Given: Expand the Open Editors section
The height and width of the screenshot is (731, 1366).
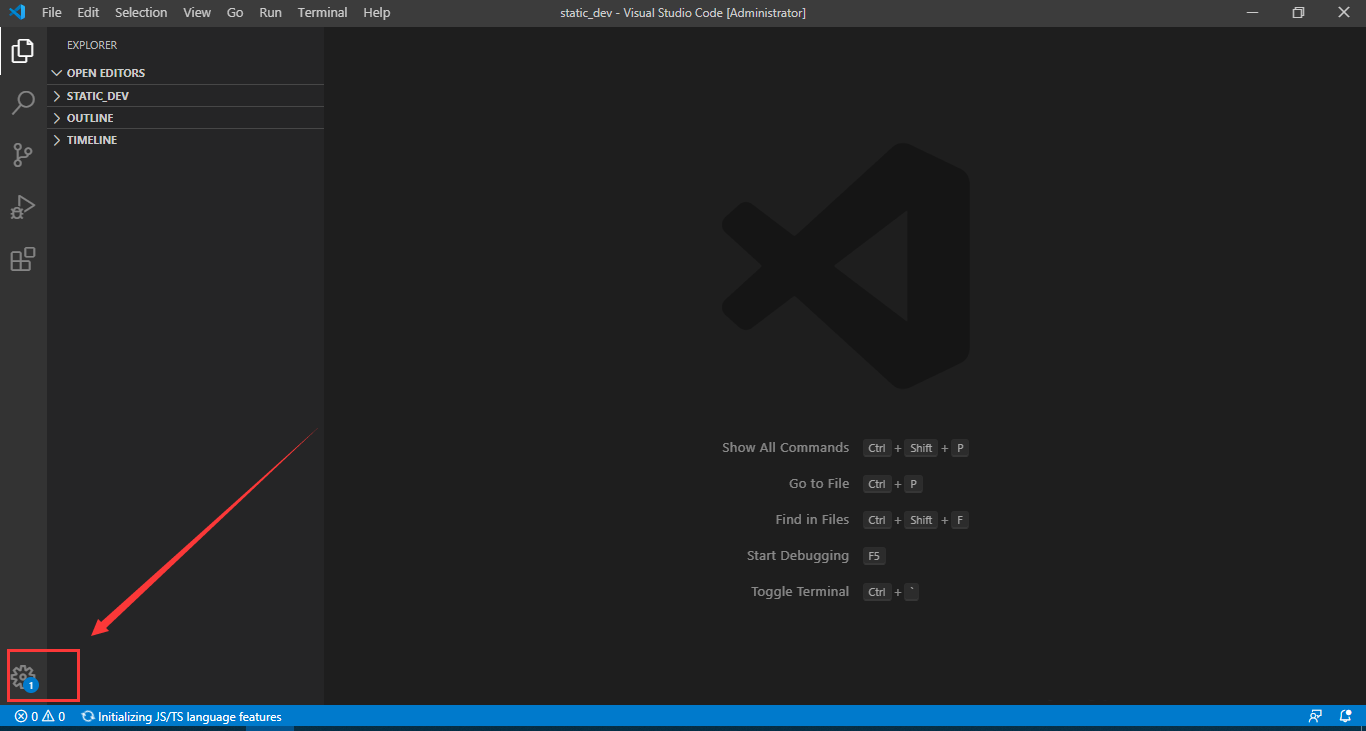Looking at the screenshot, I should click(186, 73).
